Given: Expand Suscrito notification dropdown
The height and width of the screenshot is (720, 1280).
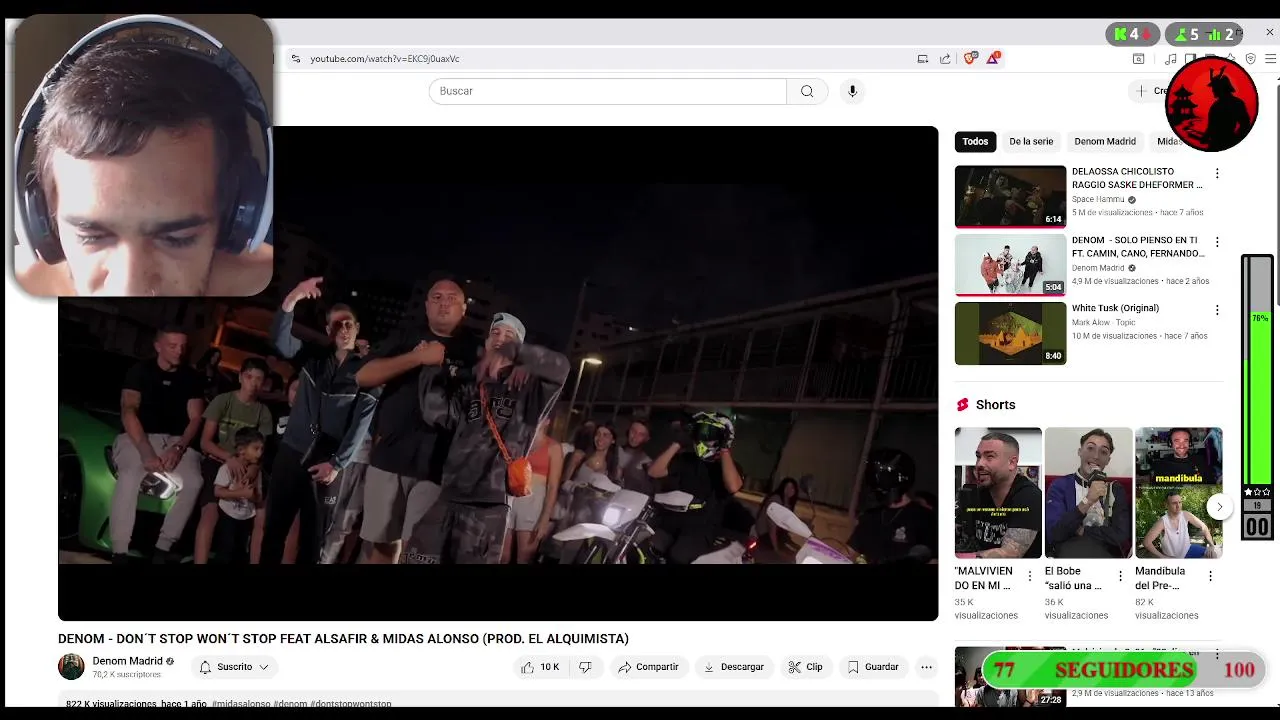Looking at the screenshot, I should pos(234,667).
